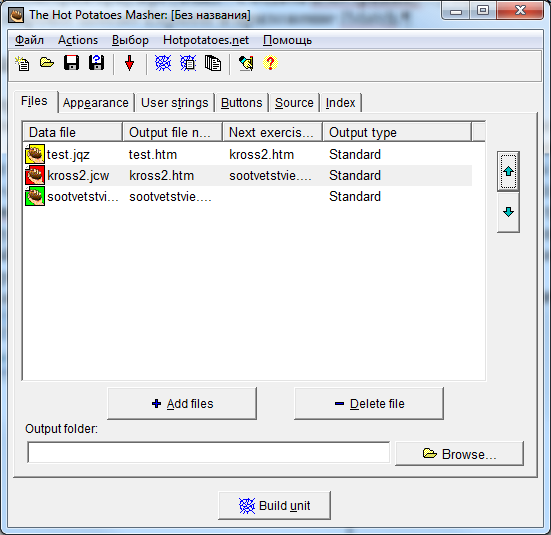Image resolution: width=551 pixels, height=535 pixels.
Task: Click the Output folder text field
Action: [209, 452]
